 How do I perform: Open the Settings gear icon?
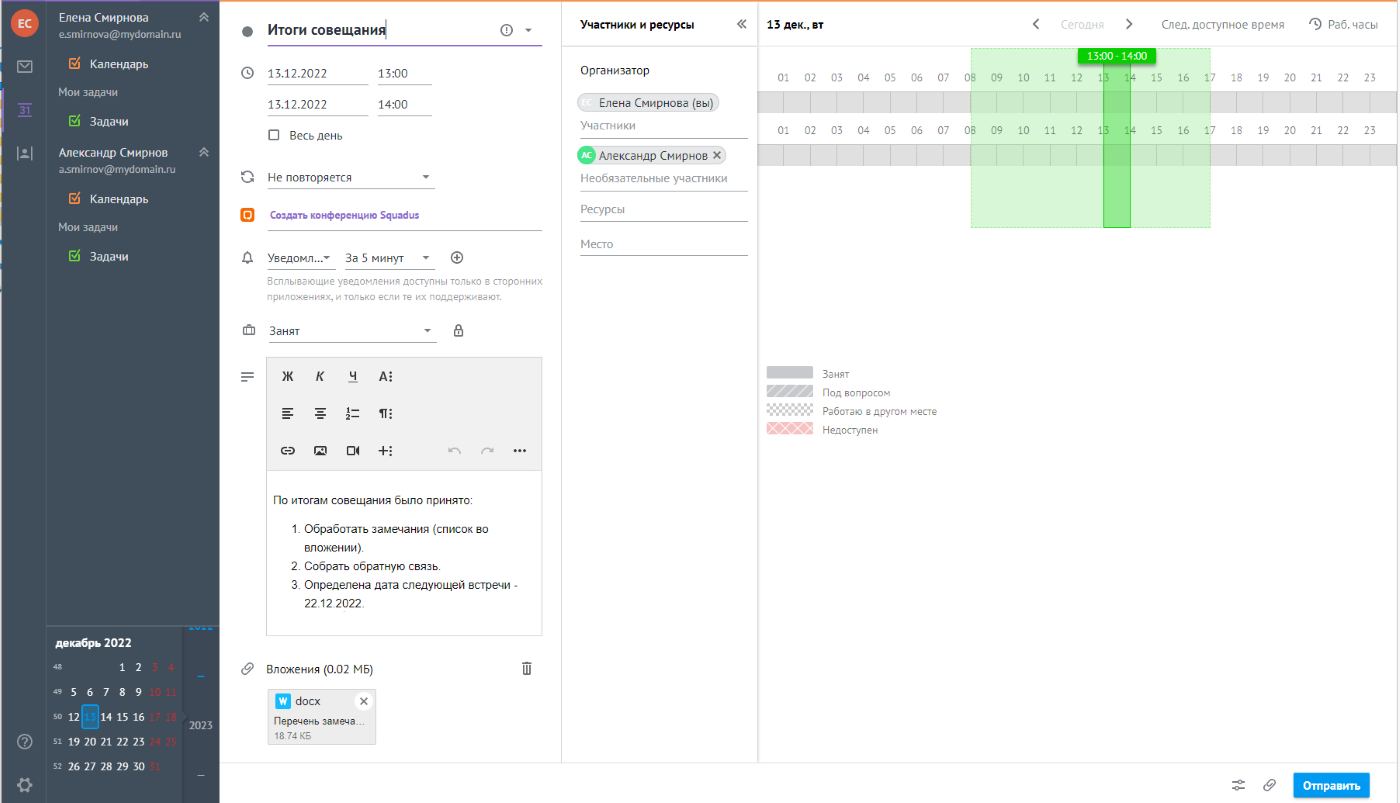[x=25, y=785]
